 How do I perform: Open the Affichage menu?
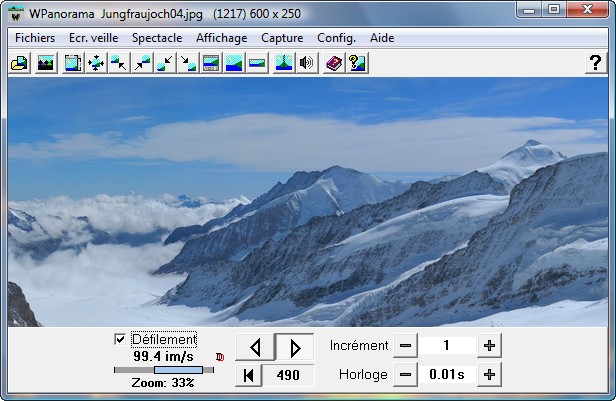click(222, 38)
